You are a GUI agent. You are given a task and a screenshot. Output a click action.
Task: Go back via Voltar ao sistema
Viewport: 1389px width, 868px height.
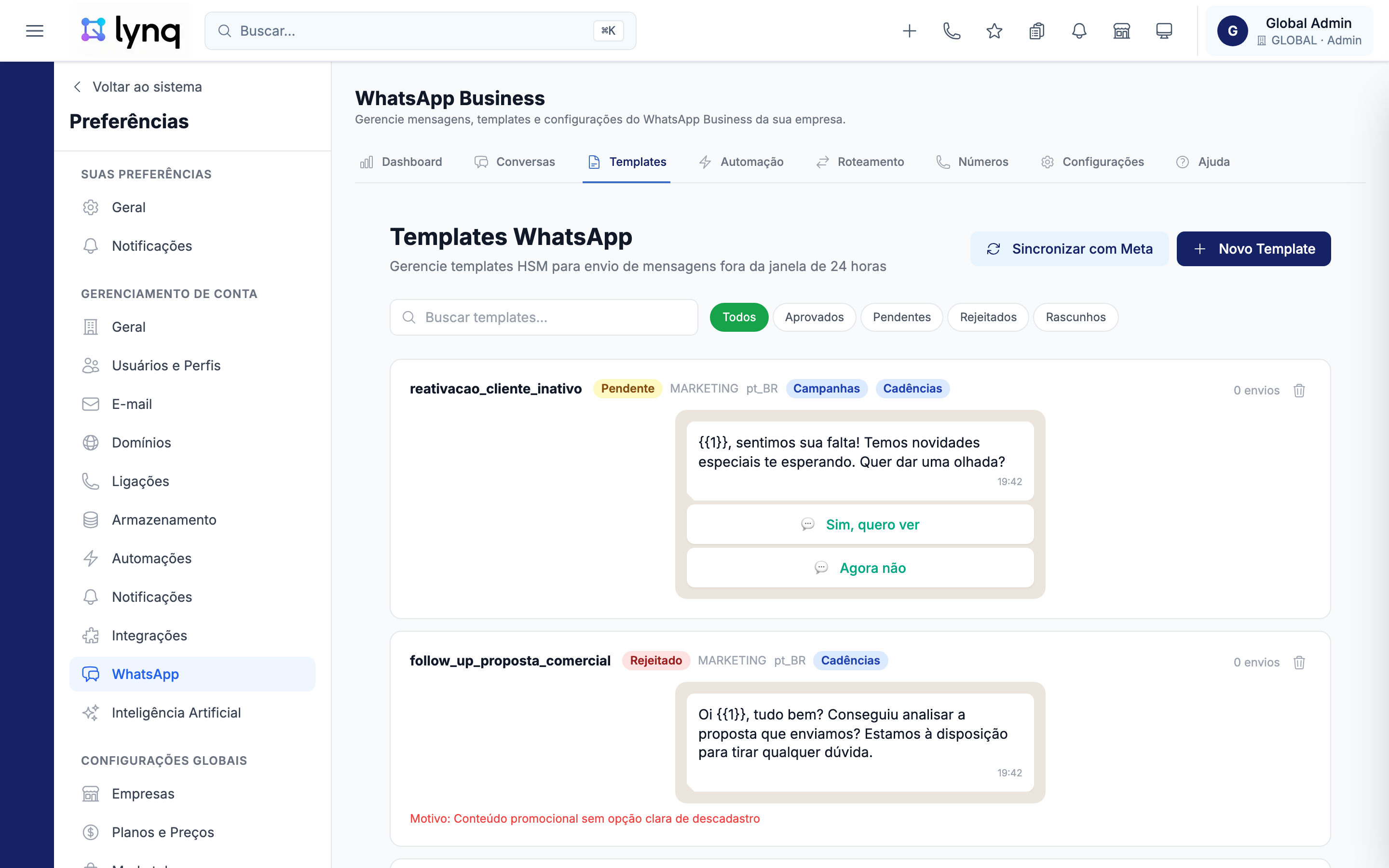point(137,87)
